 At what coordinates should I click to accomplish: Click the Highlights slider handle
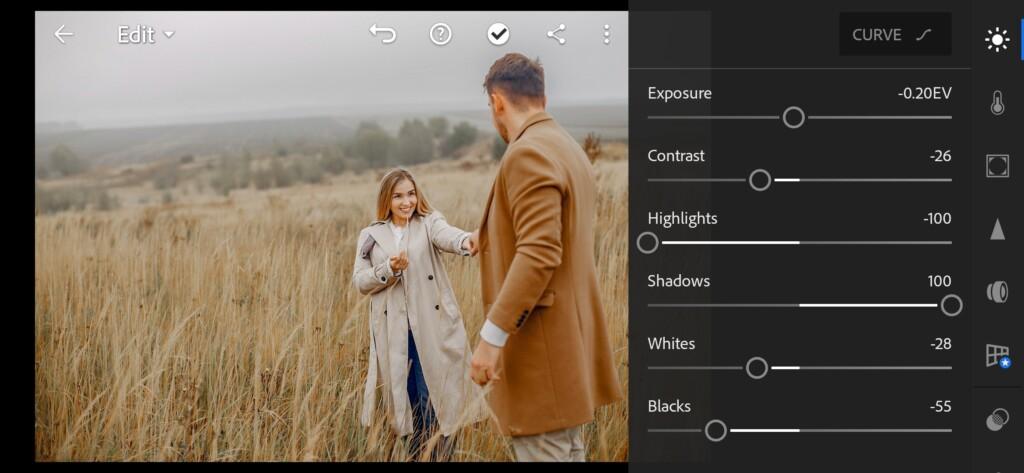coord(648,243)
